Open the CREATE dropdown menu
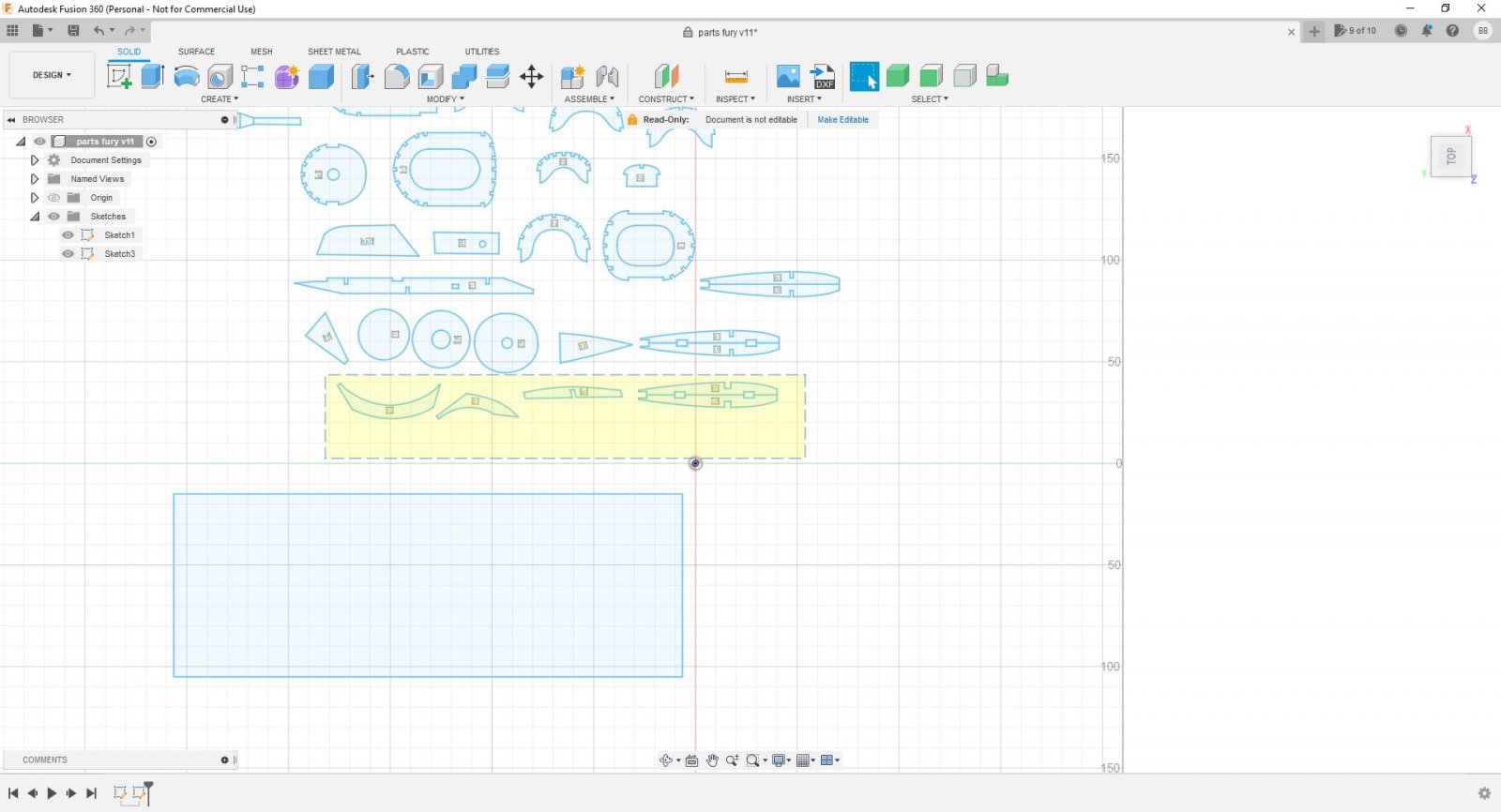This screenshot has width=1501, height=812. point(220,99)
